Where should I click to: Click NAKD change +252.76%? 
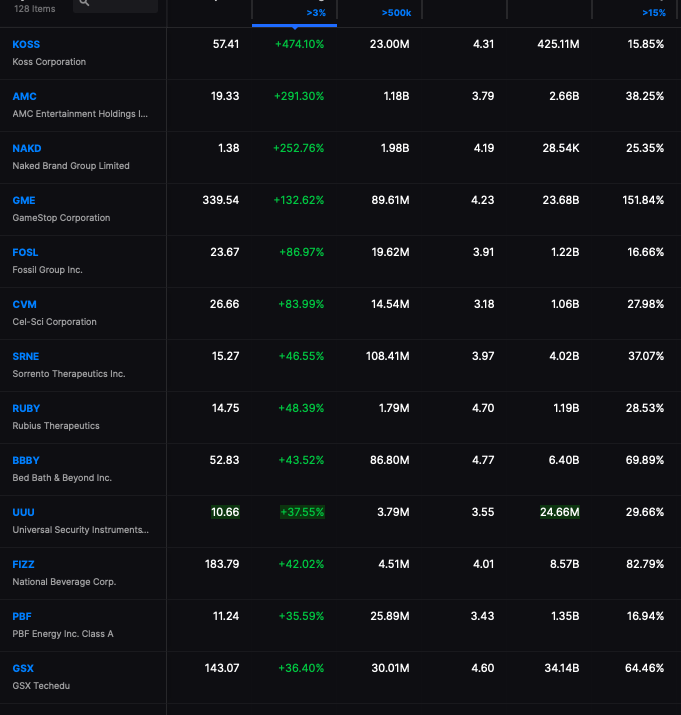(299, 148)
